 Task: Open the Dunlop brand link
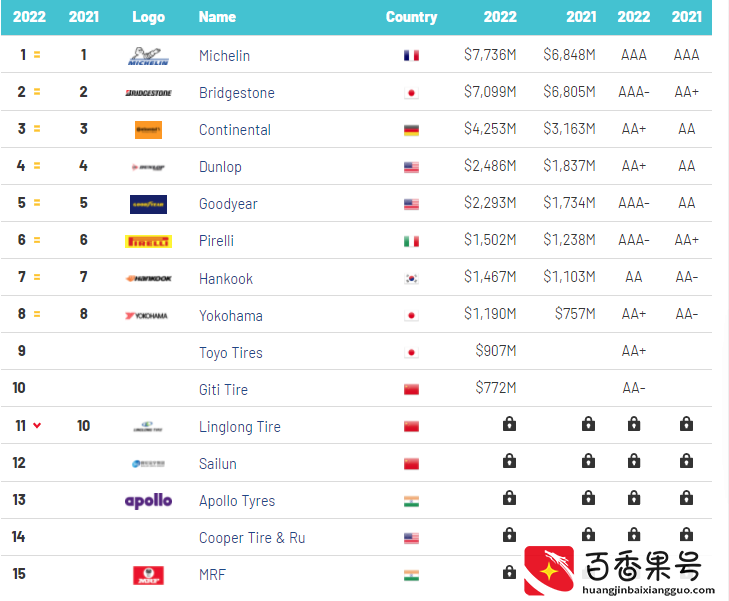coord(220,167)
